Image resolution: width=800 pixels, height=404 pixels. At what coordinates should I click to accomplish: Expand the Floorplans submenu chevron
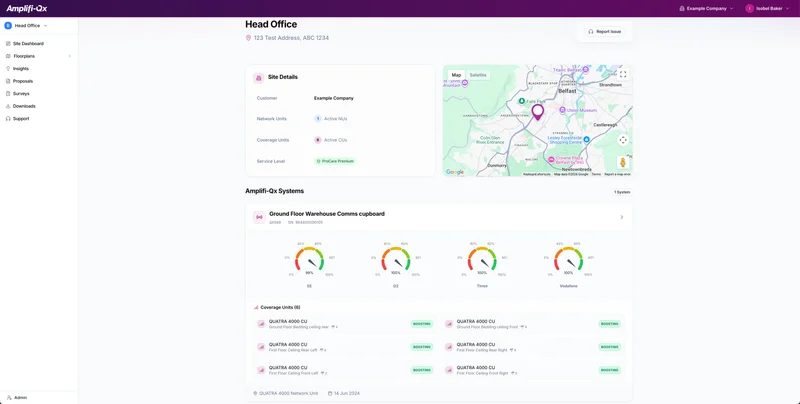click(x=69, y=56)
